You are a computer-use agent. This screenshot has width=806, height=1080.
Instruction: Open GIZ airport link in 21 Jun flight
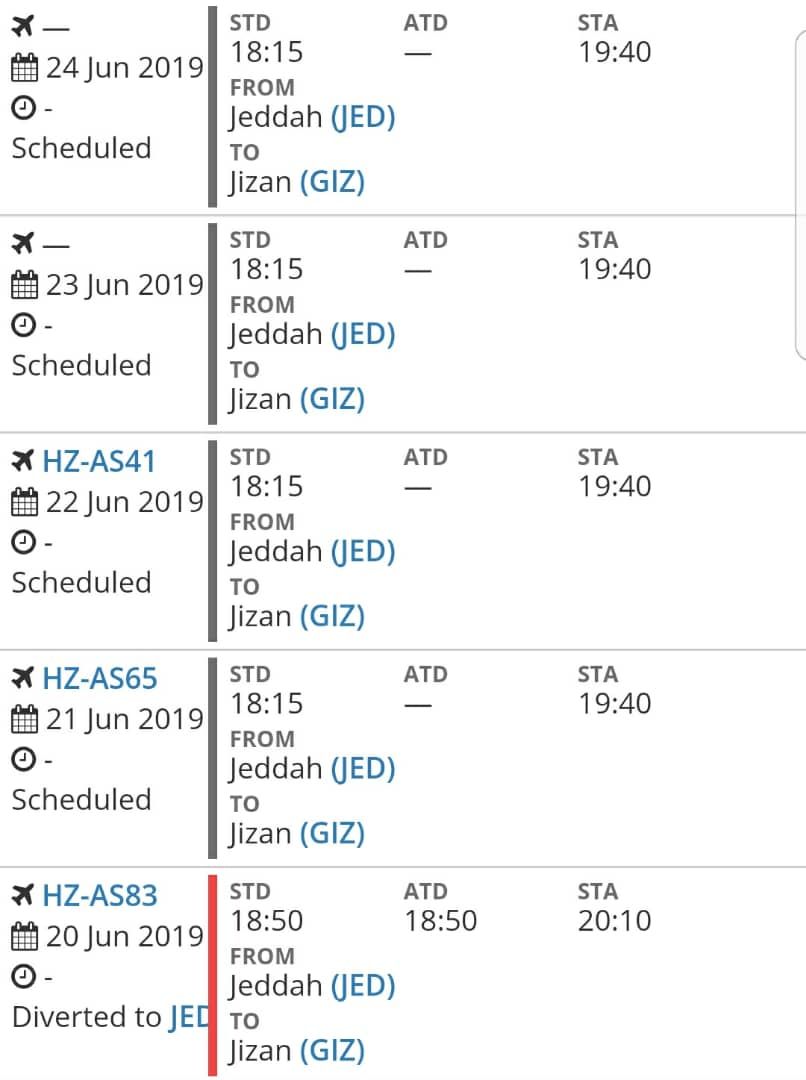(332, 833)
